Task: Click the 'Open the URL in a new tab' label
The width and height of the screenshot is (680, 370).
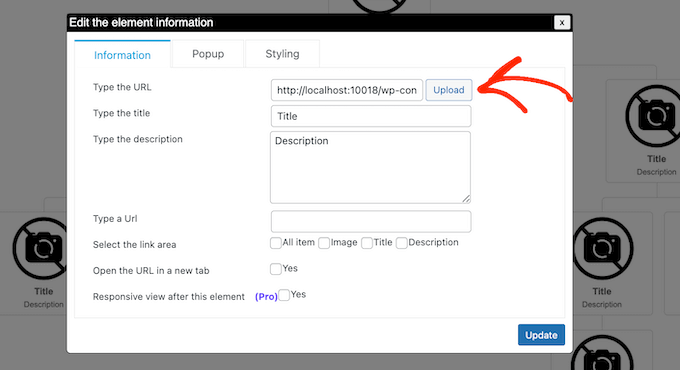Action: 151,271
